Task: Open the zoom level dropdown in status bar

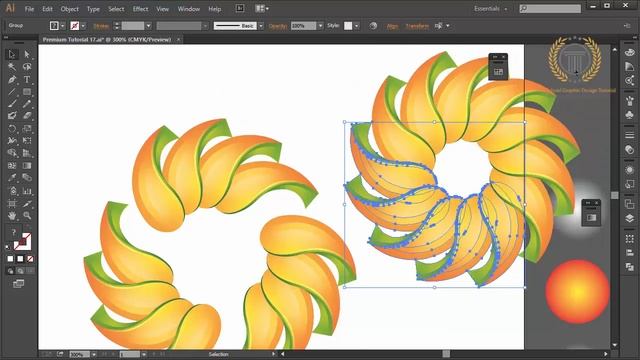Action: (x=94, y=354)
